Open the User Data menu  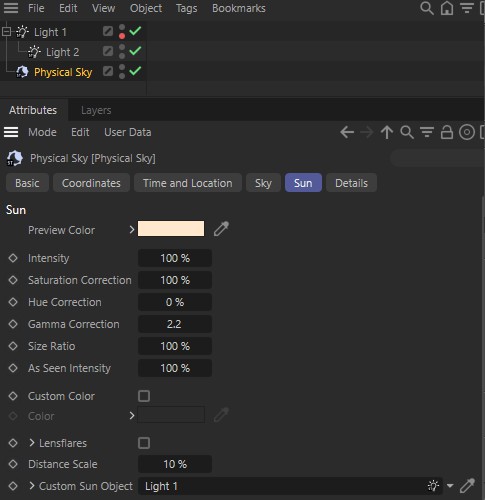[x=128, y=132]
